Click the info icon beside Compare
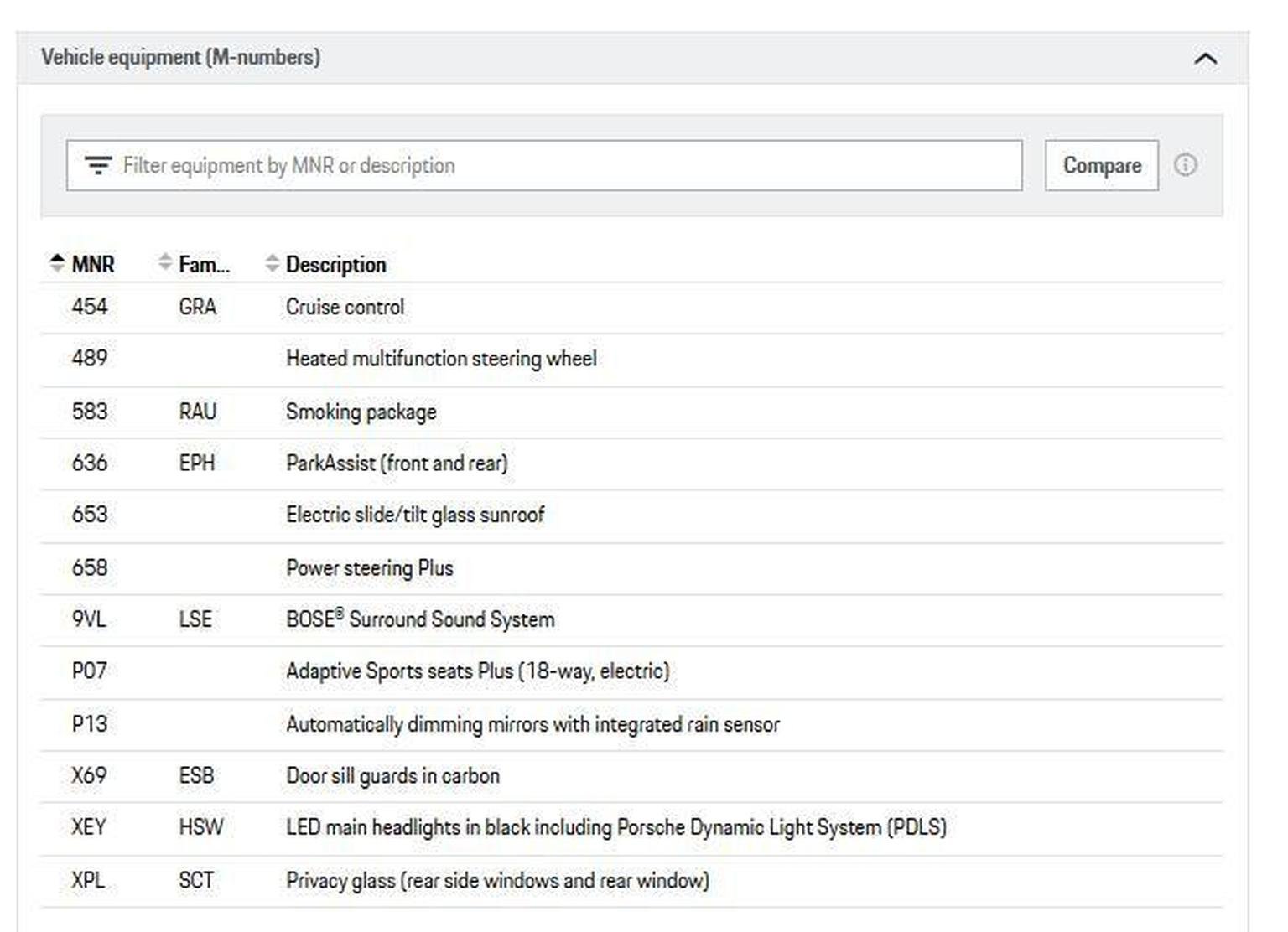 tap(1185, 165)
